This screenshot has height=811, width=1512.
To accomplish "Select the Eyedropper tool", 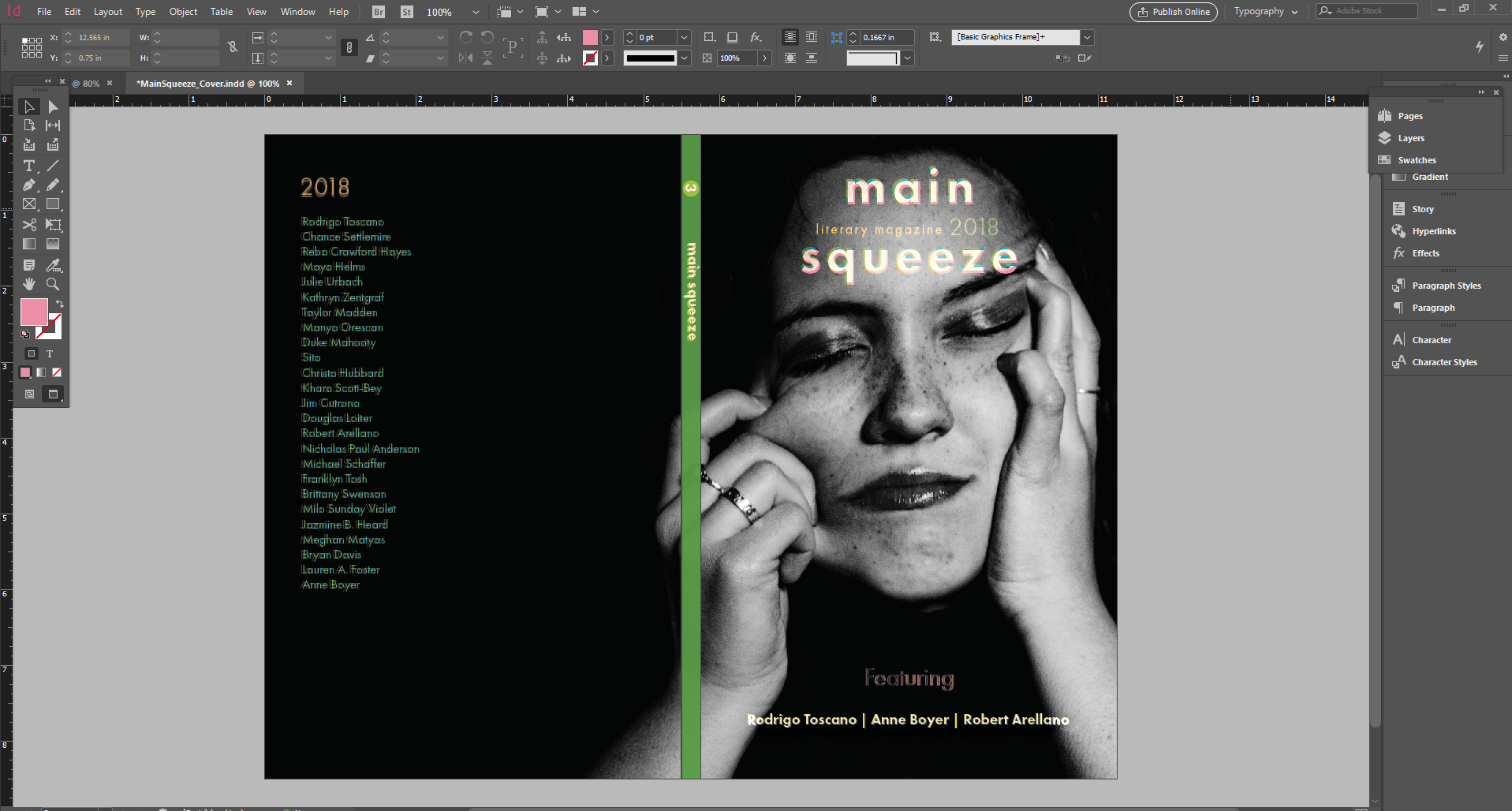I will 53,265.
